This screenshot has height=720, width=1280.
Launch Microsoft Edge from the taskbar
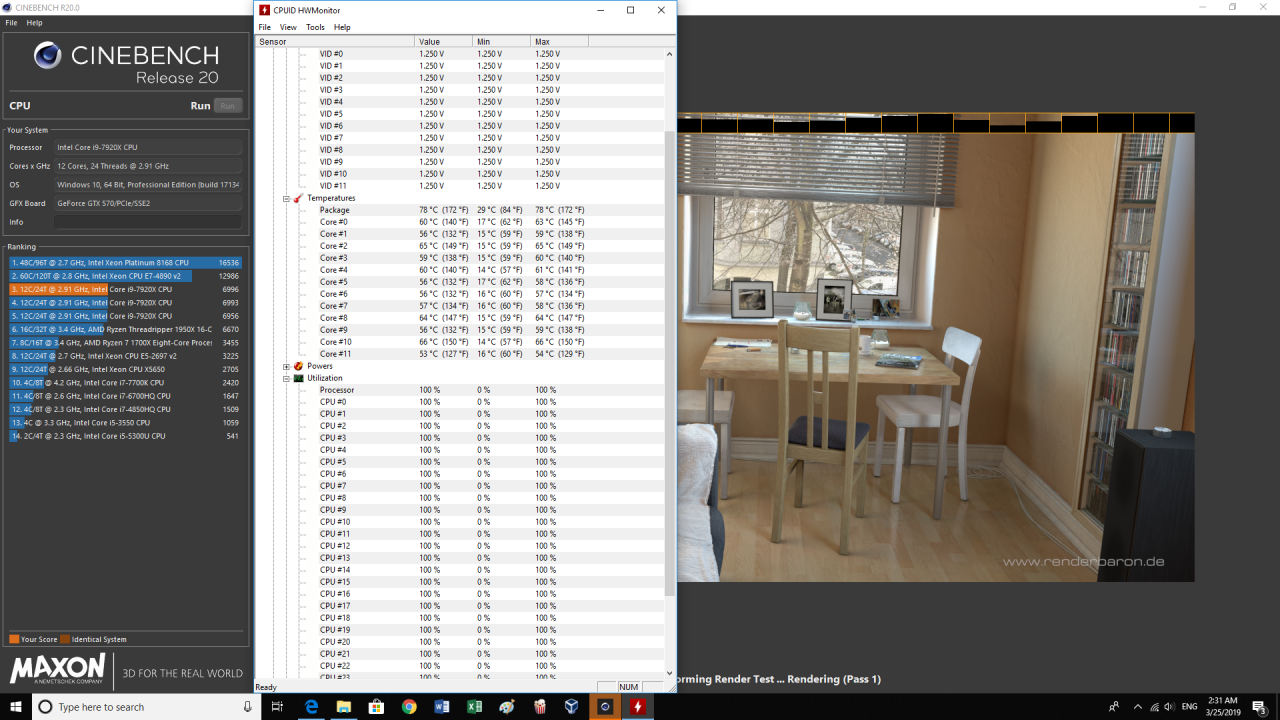point(311,707)
